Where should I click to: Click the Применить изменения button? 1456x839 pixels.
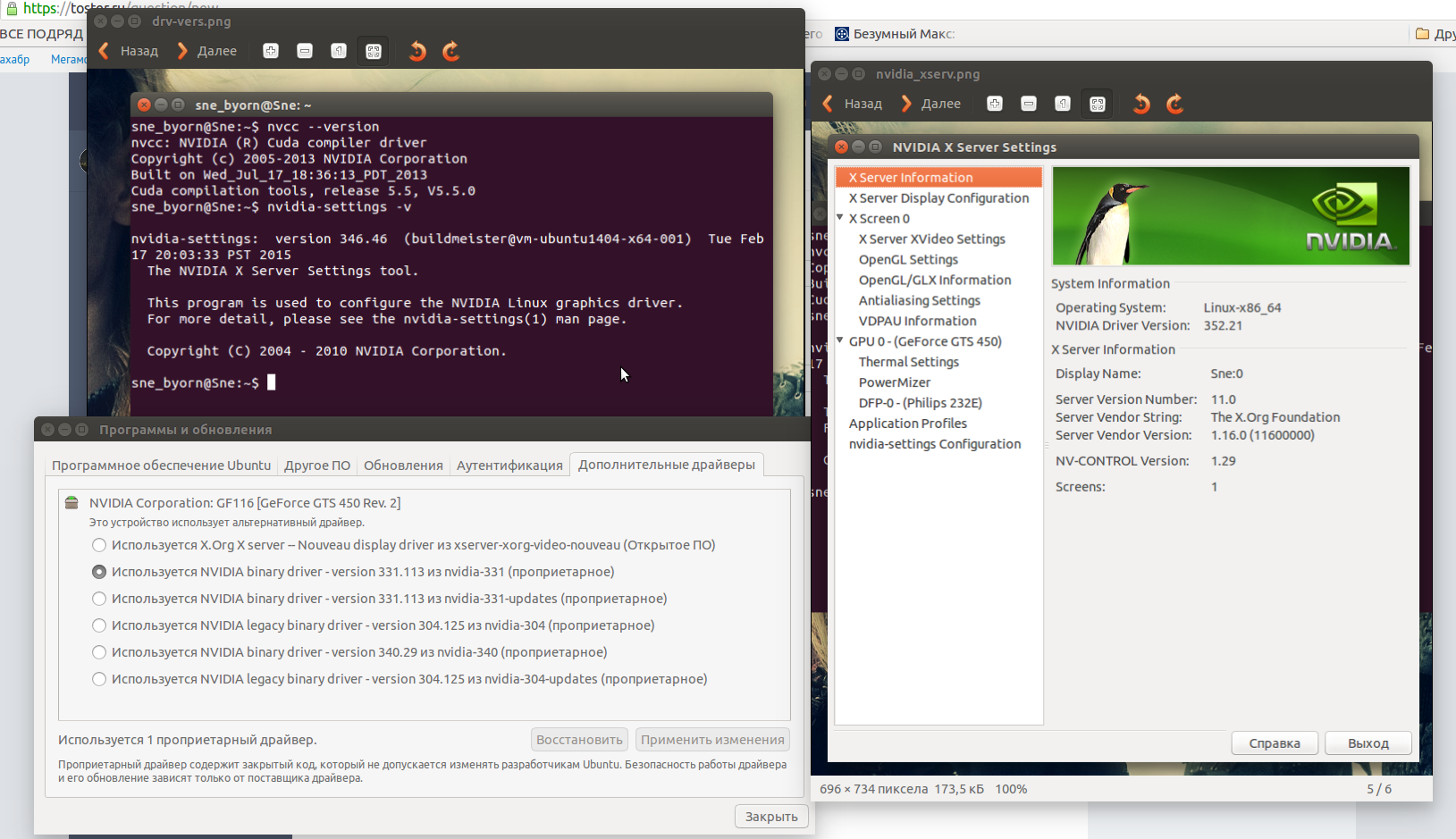tap(712, 740)
